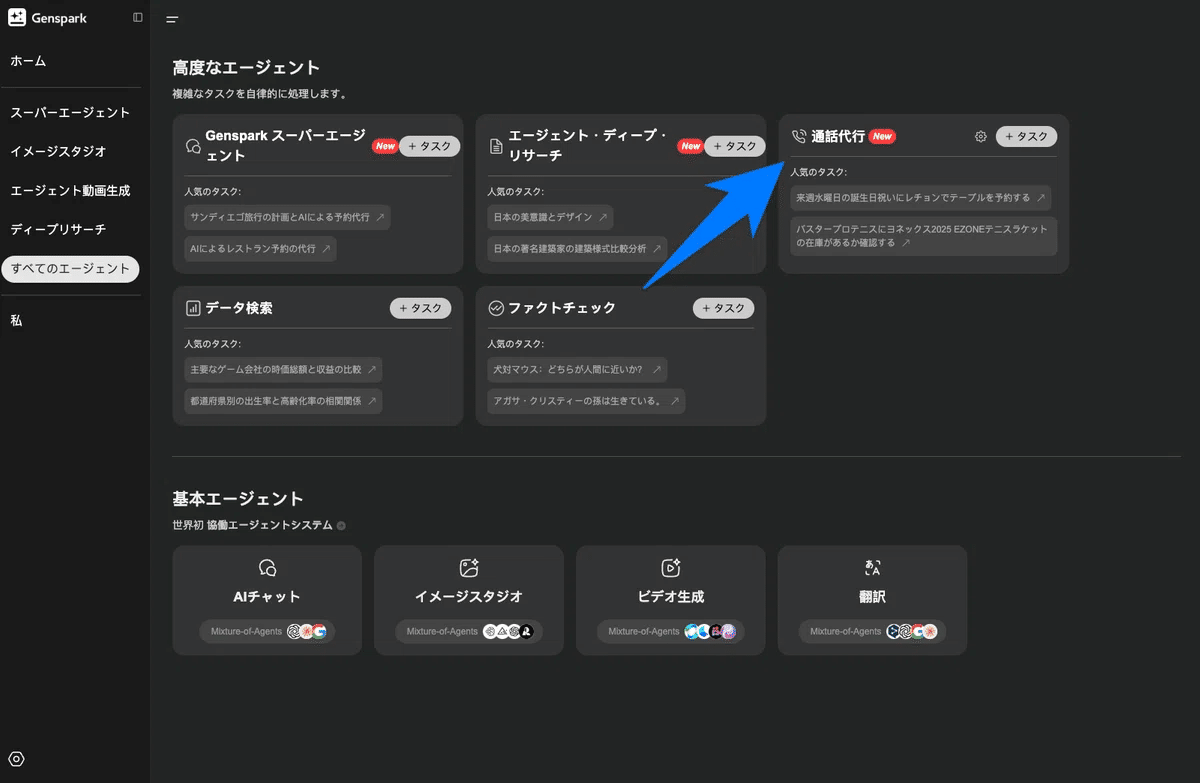Click the hamburger menu icon at top
Viewport: 1200px width, 783px height.
(x=172, y=19)
